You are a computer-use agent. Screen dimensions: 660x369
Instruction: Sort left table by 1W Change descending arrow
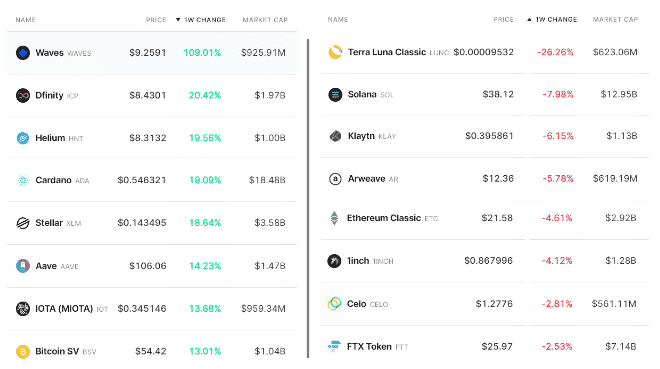(178, 20)
